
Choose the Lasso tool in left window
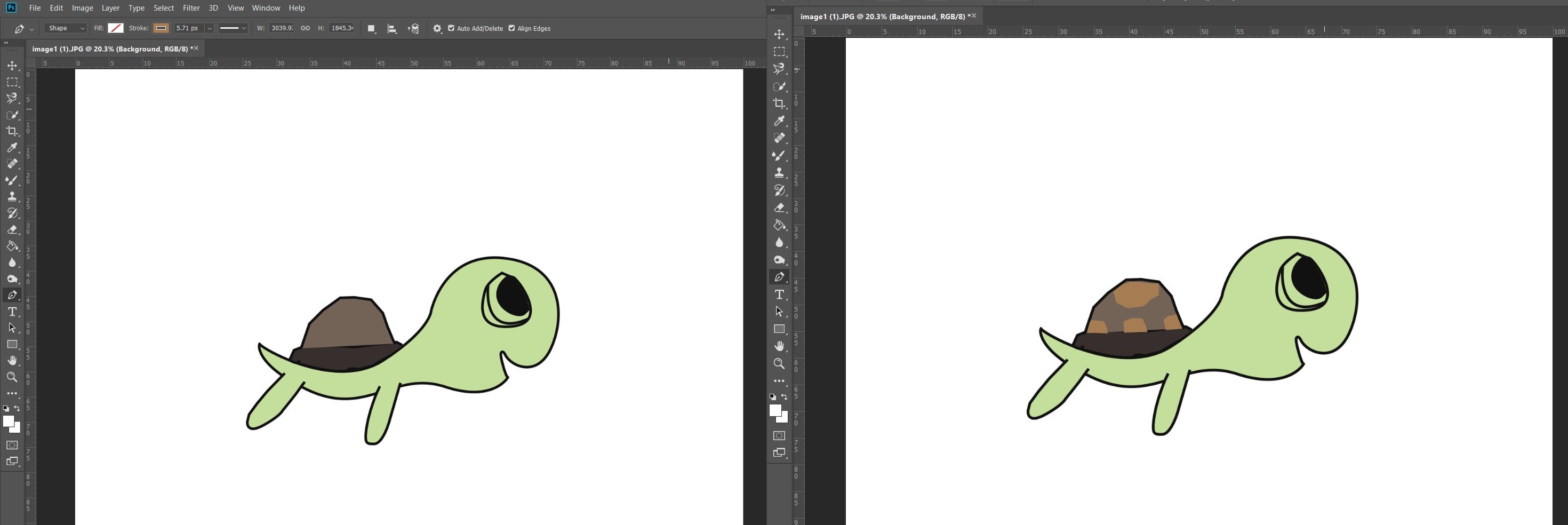coord(12,98)
